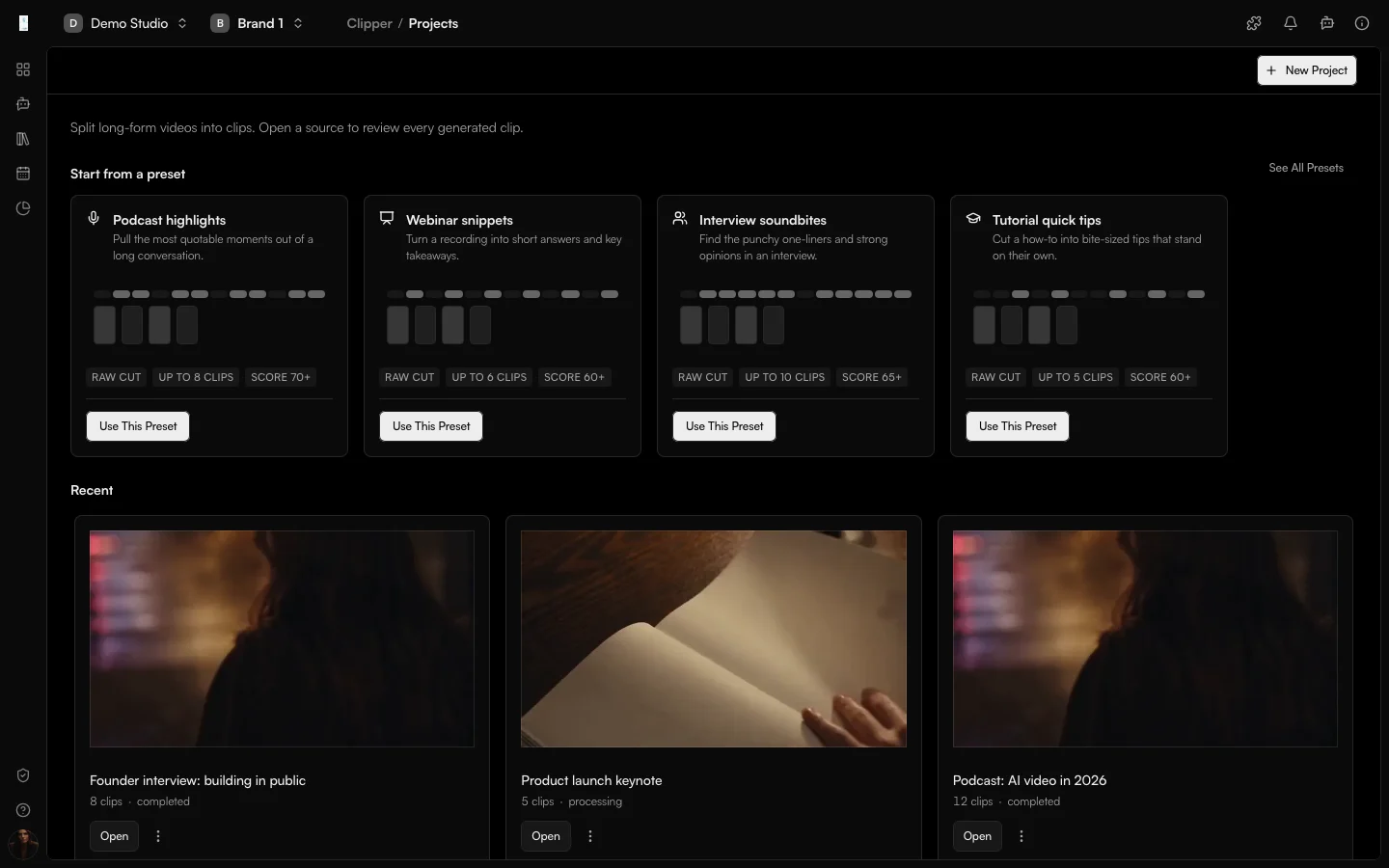Open the help question mark icon

(23, 810)
